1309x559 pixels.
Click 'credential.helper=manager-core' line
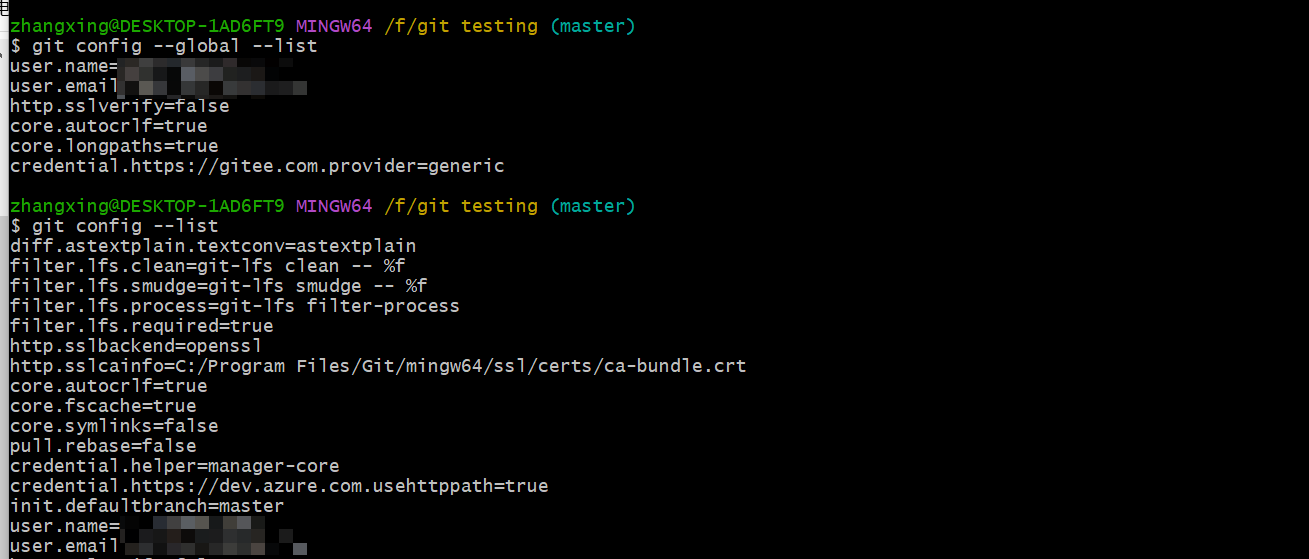[x=175, y=466]
